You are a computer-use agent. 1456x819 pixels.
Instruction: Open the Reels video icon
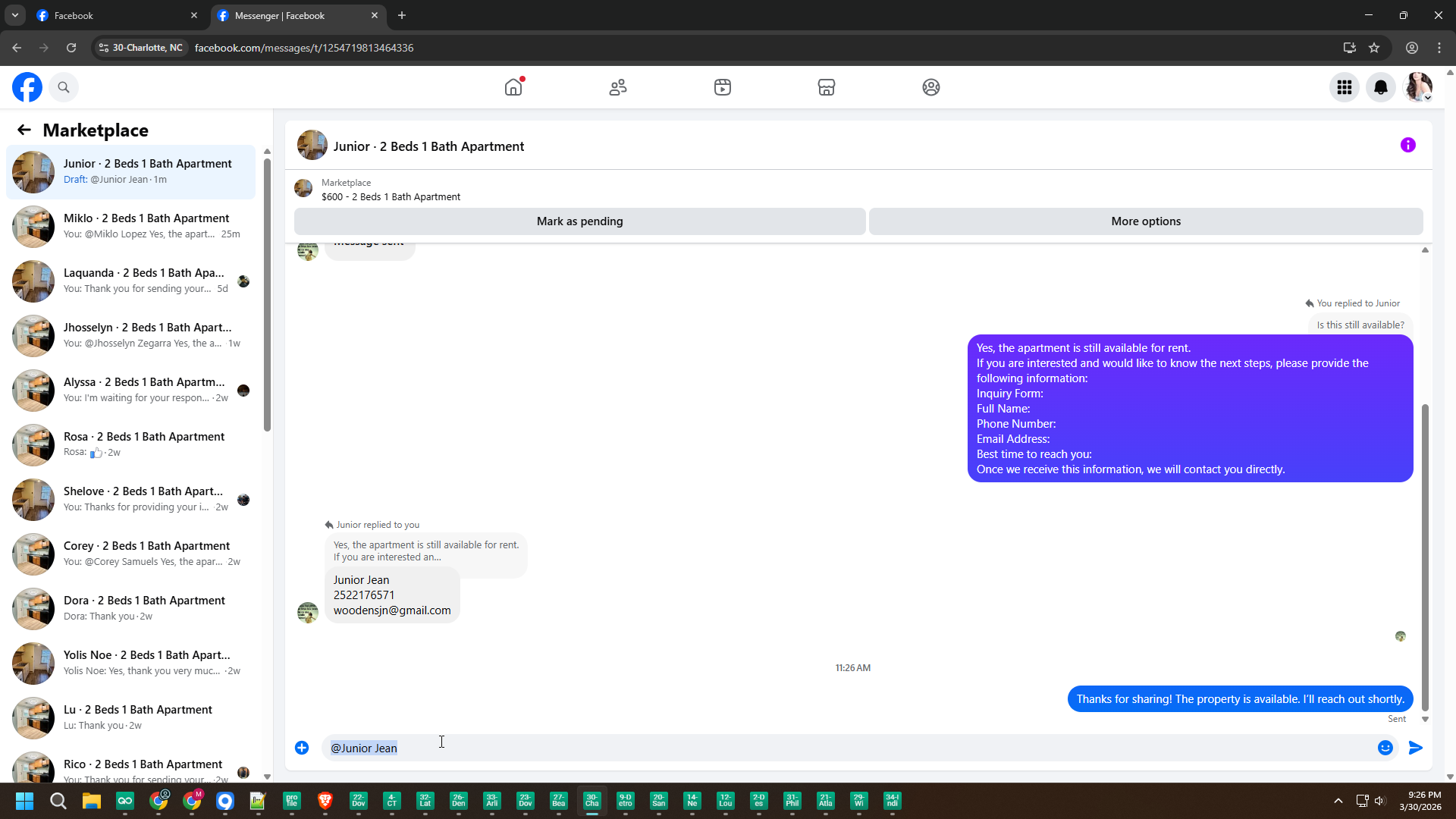pos(722,87)
